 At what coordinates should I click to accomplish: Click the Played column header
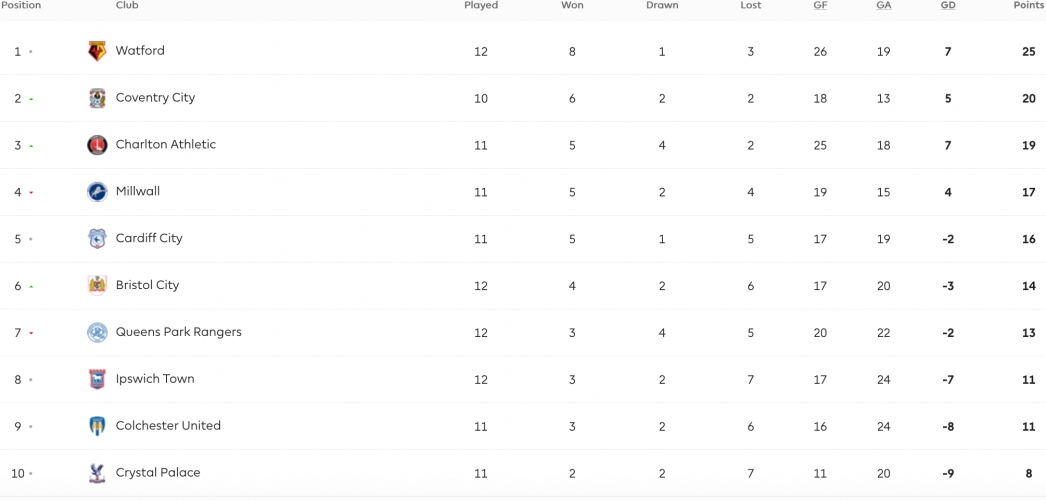[x=481, y=6]
